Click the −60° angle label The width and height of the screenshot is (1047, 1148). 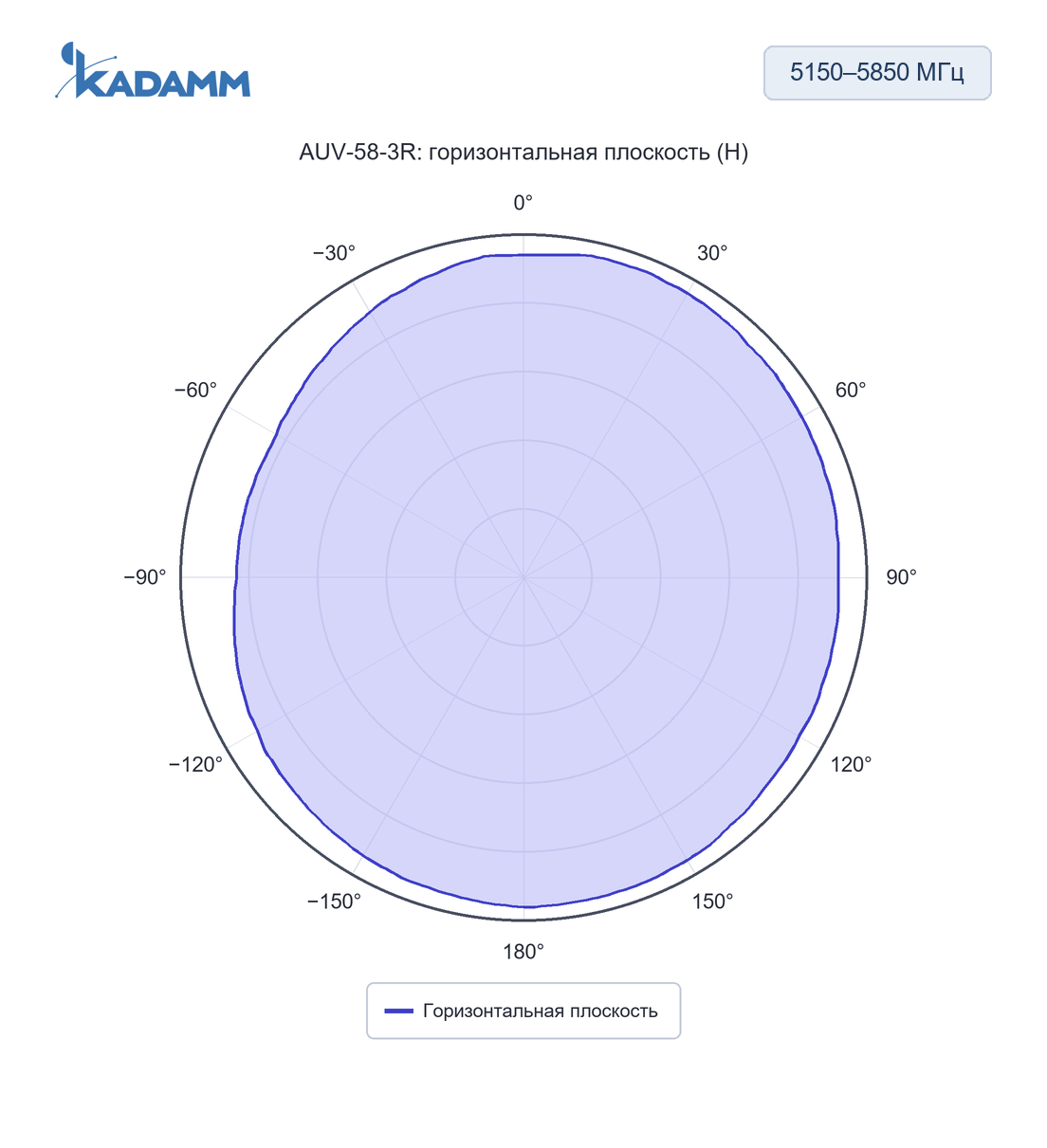pos(195,391)
